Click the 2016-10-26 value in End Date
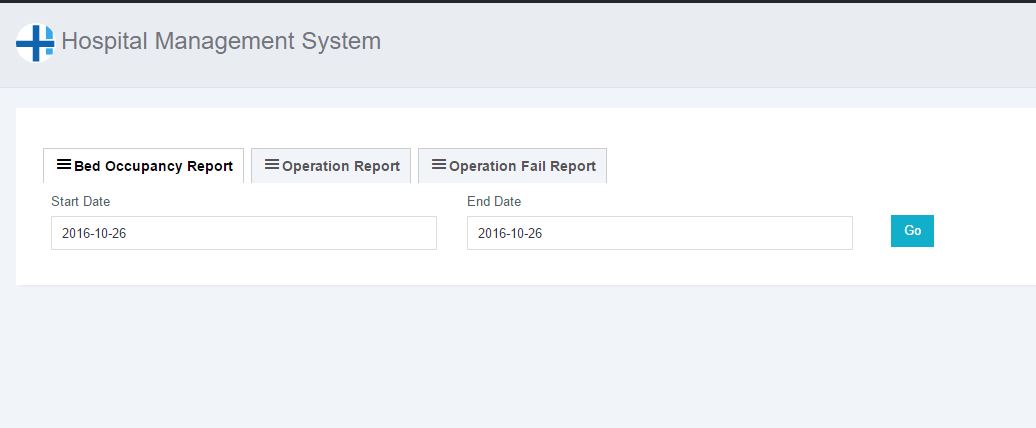This screenshot has height=428, width=1036. [510, 234]
